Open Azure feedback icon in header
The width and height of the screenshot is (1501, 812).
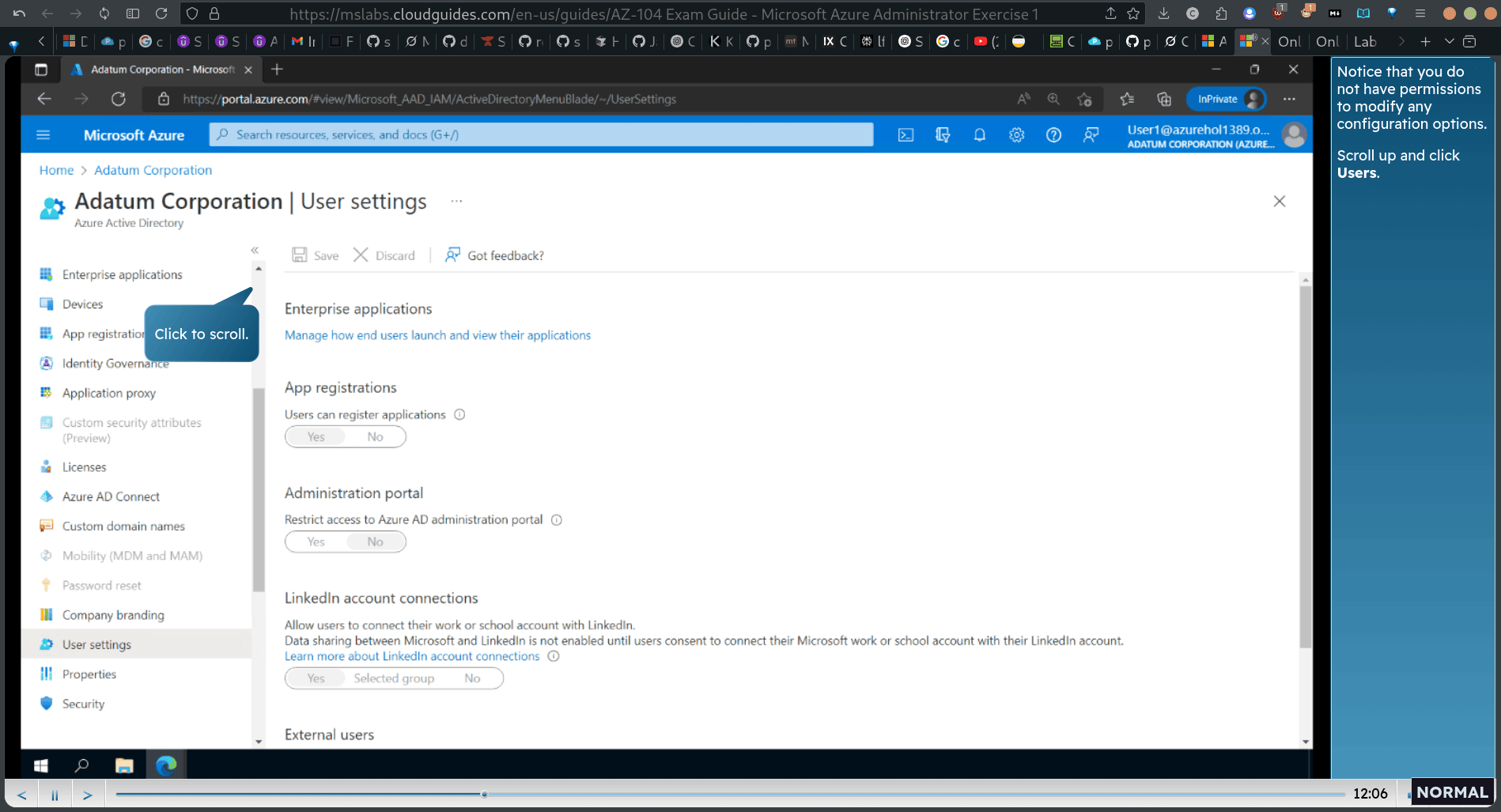tap(1091, 135)
